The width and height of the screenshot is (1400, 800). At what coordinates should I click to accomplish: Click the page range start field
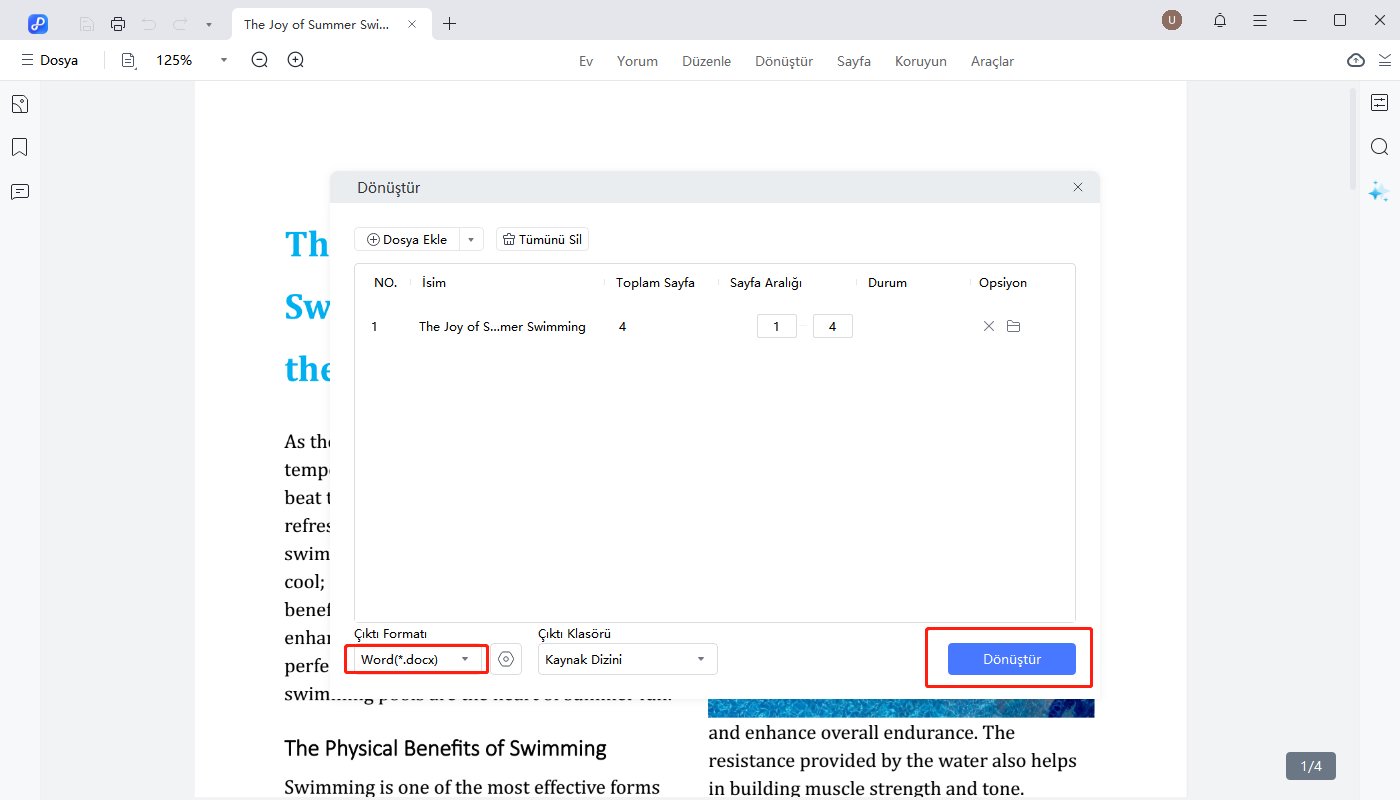777,326
